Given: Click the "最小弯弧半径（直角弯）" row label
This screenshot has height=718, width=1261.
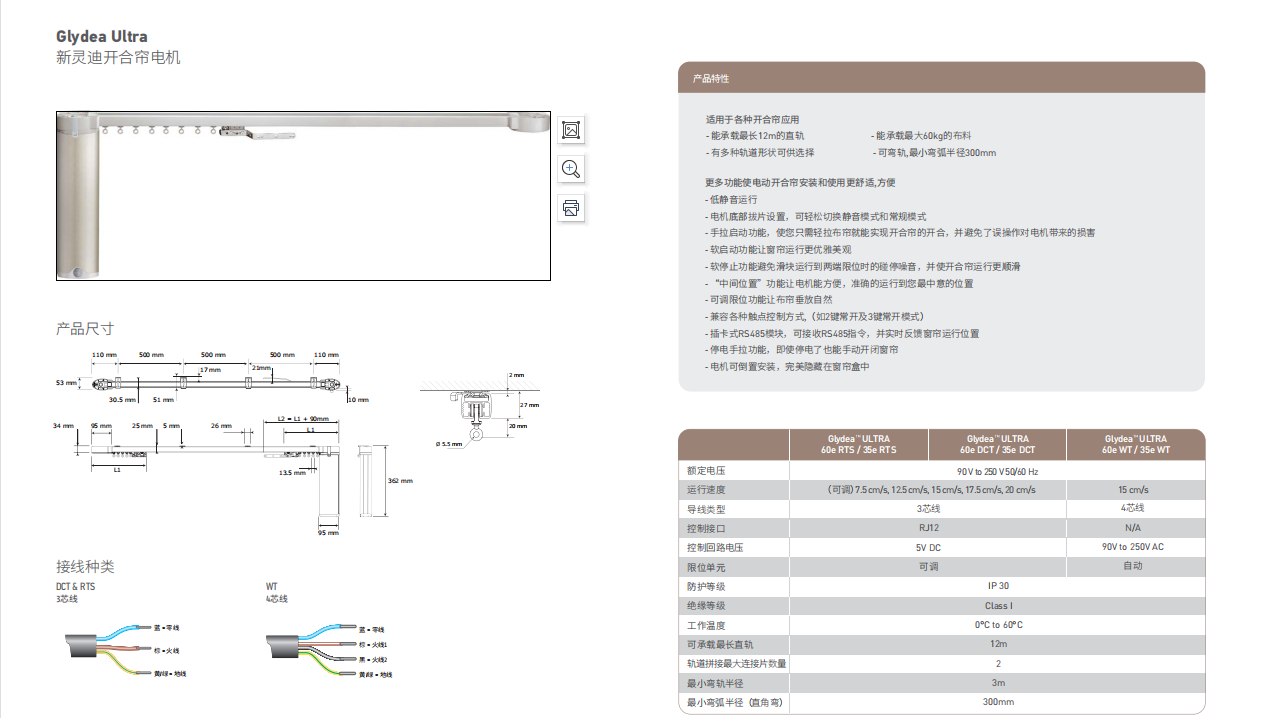Looking at the screenshot, I should pos(736,702).
